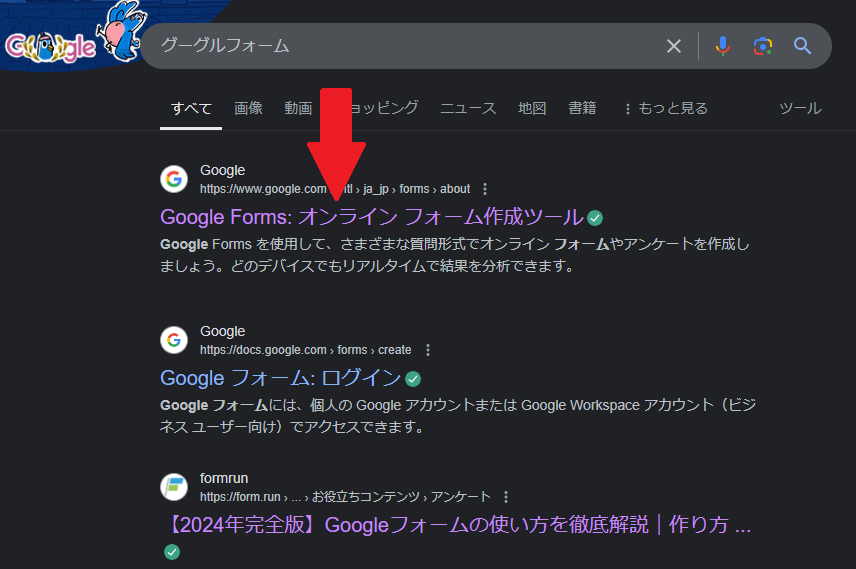
Task: Open Google Forms: オンライン フォーム作成ツール link
Action: [371, 217]
